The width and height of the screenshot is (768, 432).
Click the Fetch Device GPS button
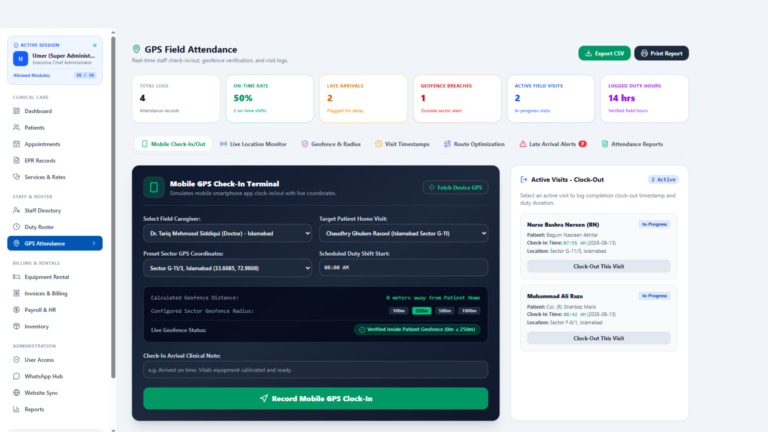click(456, 187)
